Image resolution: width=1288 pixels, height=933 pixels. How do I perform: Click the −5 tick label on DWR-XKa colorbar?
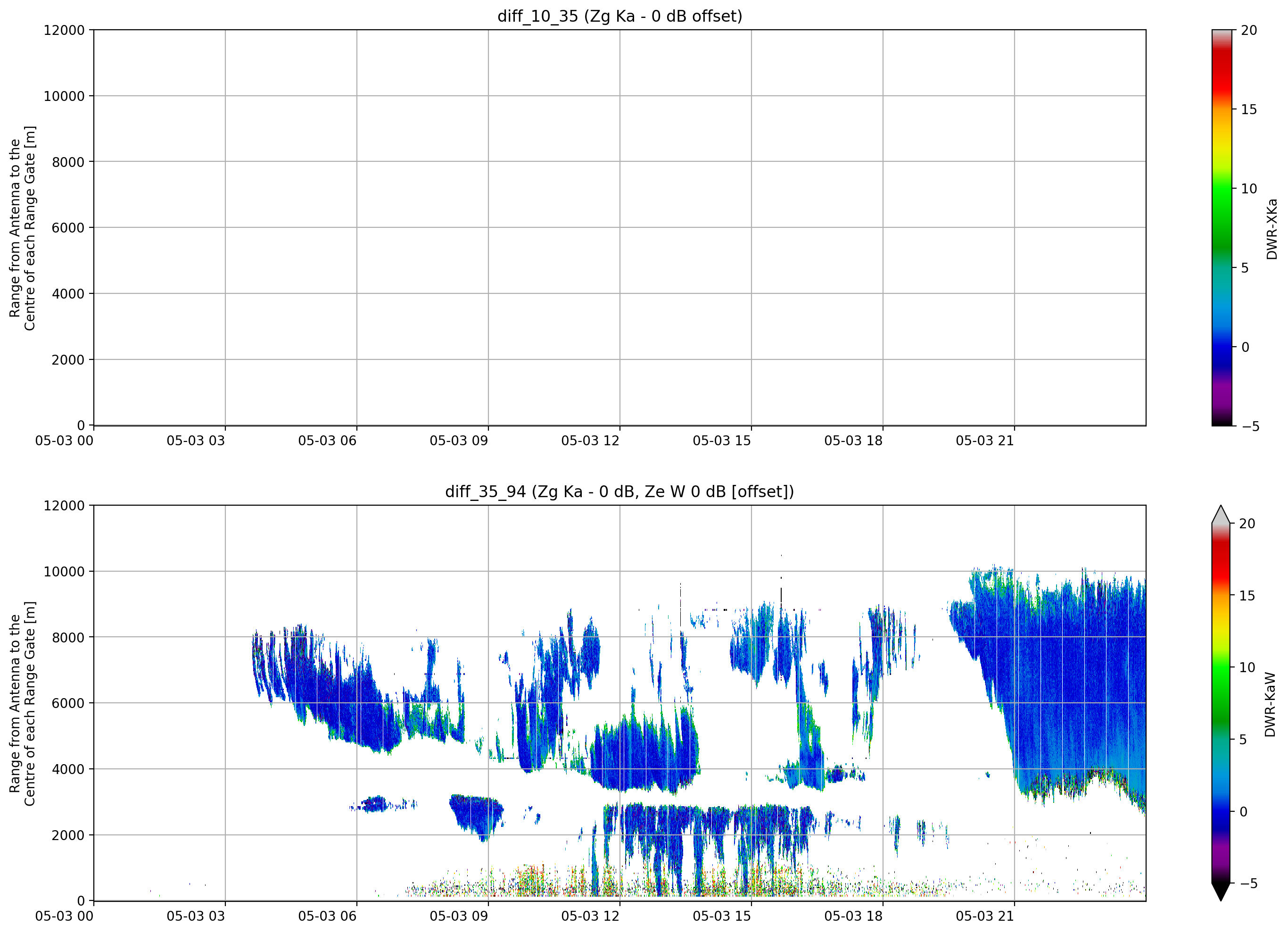[1250, 427]
